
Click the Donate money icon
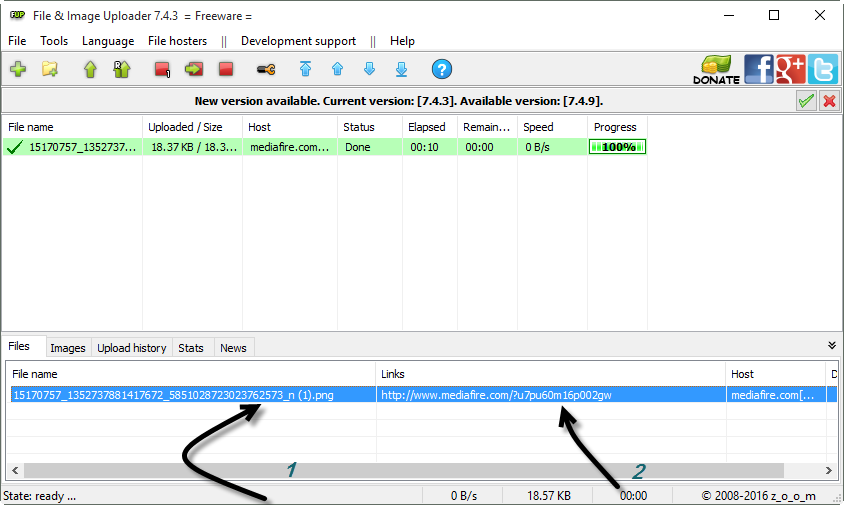coord(716,69)
